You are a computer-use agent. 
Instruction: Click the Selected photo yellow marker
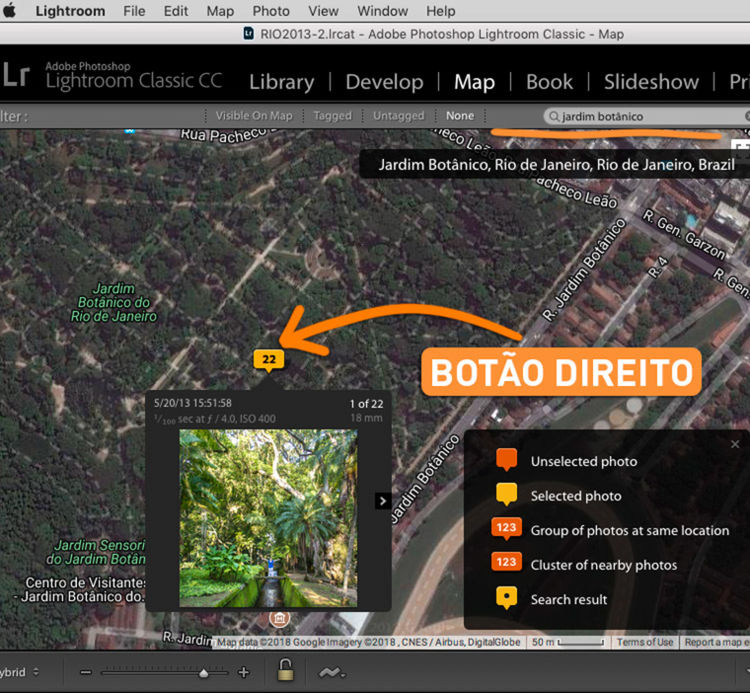(x=507, y=495)
